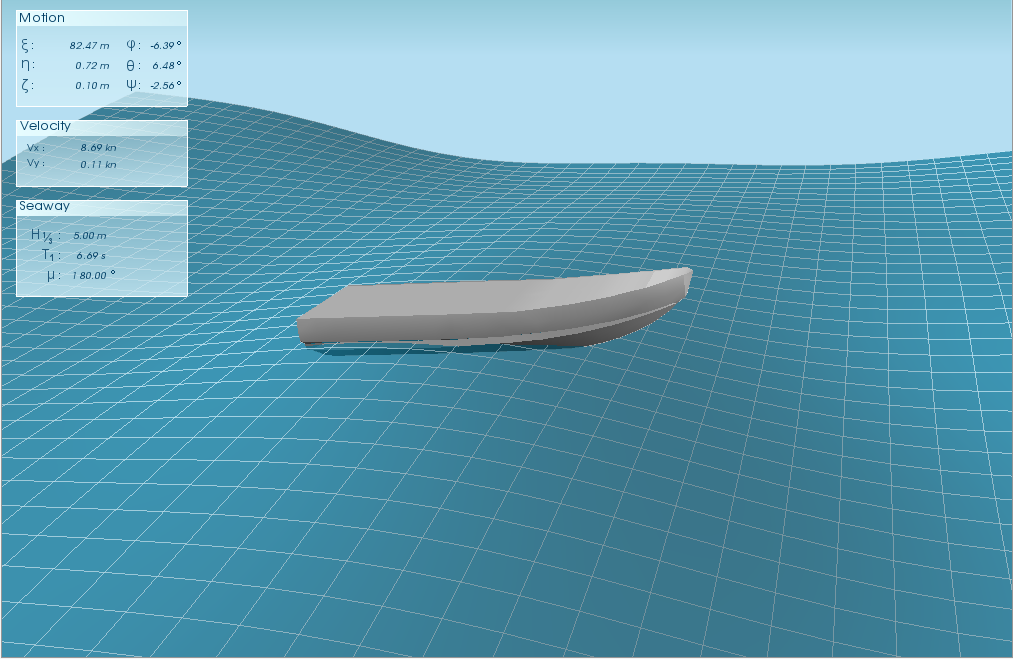1013x659 pixels.
Task: Select the ζ heave value 0.10 m
Action: [x=94, y=84]
